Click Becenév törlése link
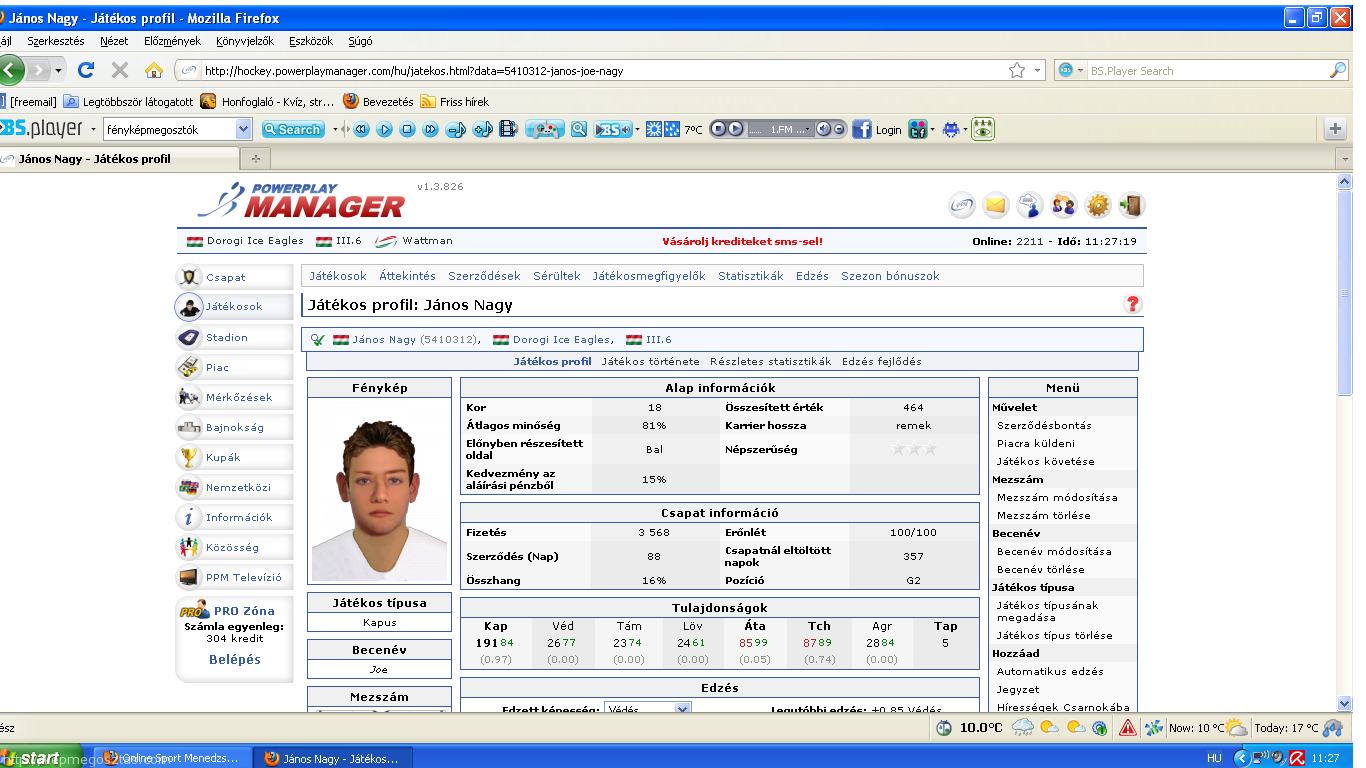Screen dimensions: 1366x768 click(x=1041, y=569)
